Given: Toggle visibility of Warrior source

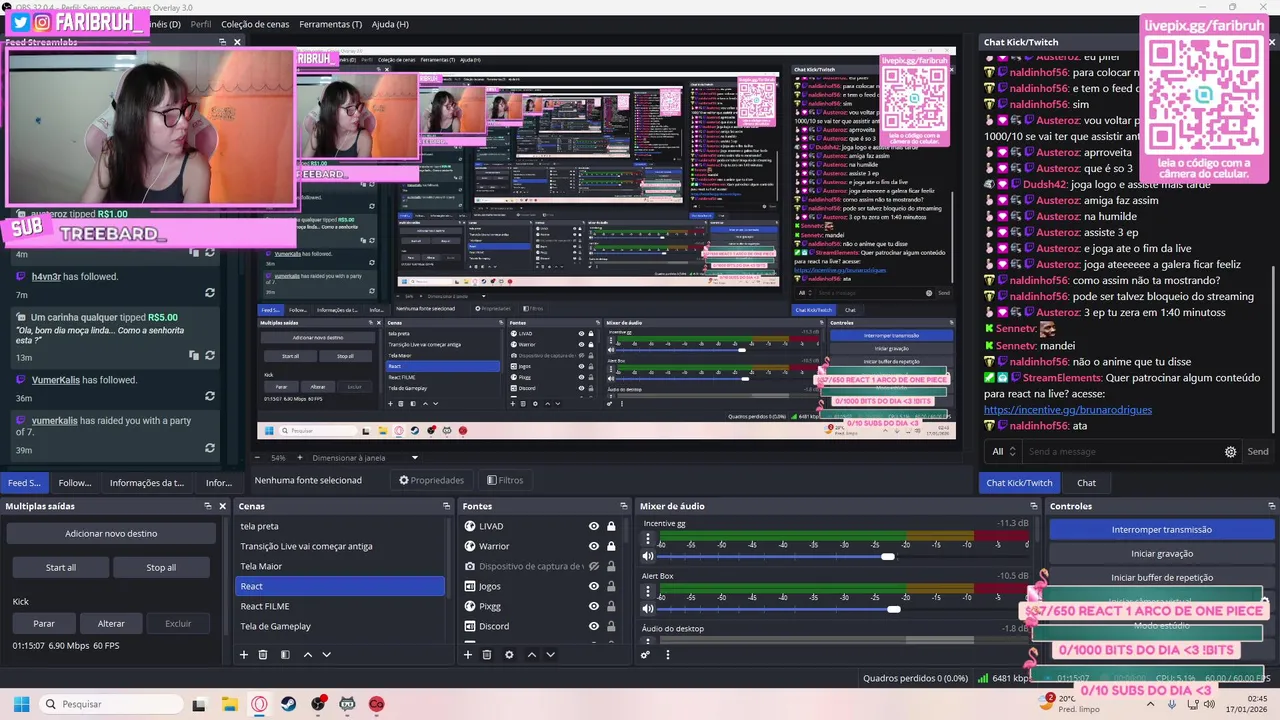Looking at the screenshot, I should (x=594, y=546).
